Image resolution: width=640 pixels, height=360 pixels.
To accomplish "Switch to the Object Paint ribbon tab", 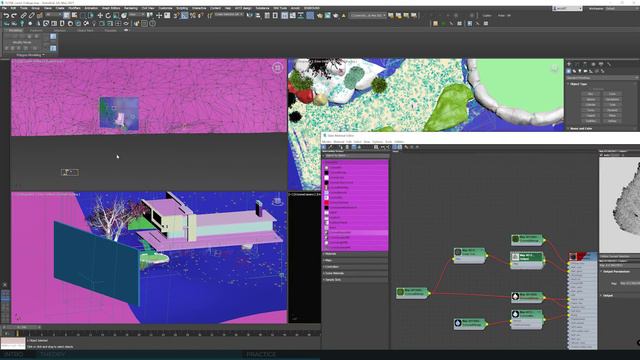I will click(x=85, y=30).
